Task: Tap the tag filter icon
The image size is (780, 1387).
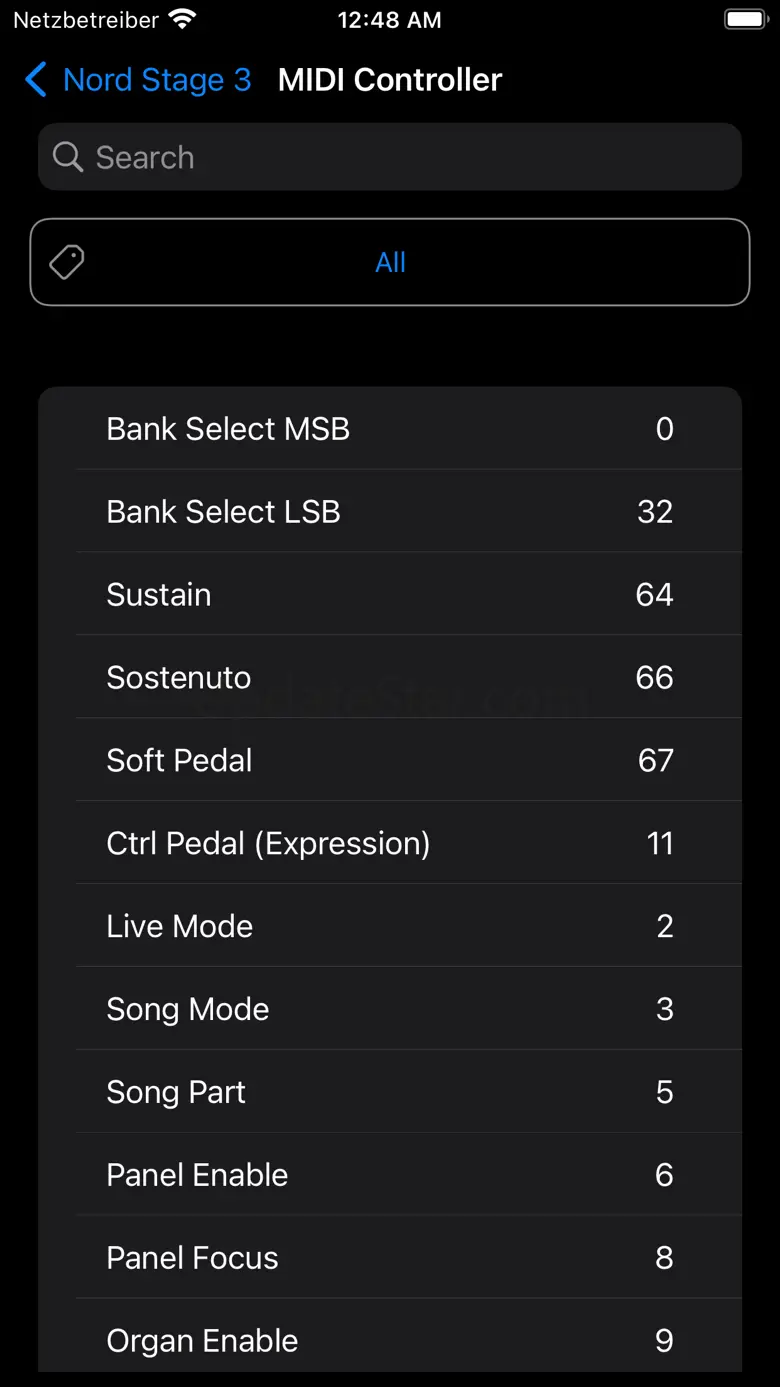Action: (x=67, y=262)
